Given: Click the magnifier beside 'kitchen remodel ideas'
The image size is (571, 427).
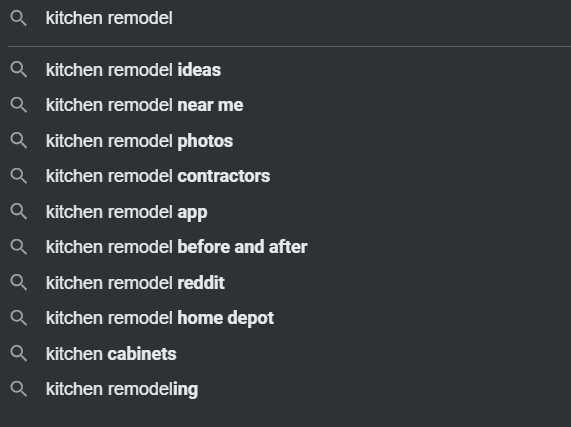Looking at the screenshot, I should (19, 70).
